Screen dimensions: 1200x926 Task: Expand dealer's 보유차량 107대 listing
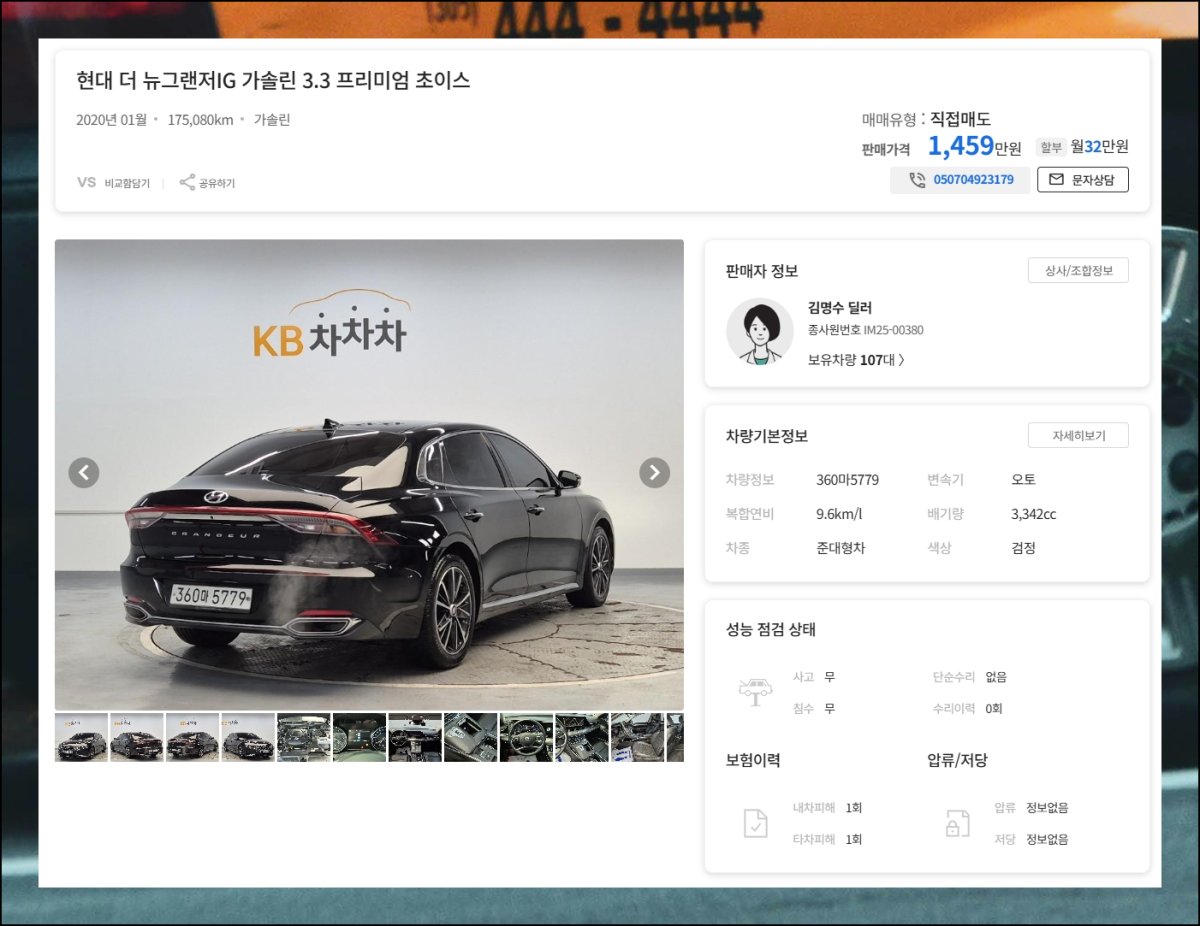coord(856,360)
